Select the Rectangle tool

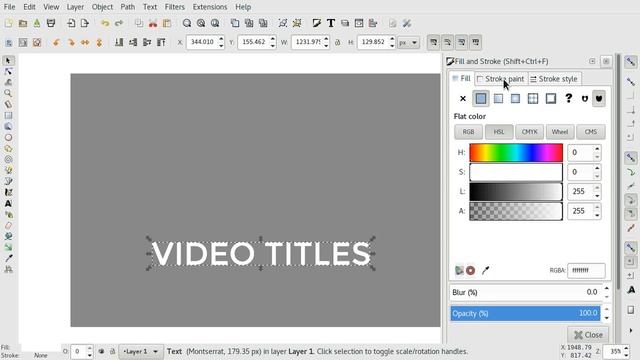[x=8, y=116]
